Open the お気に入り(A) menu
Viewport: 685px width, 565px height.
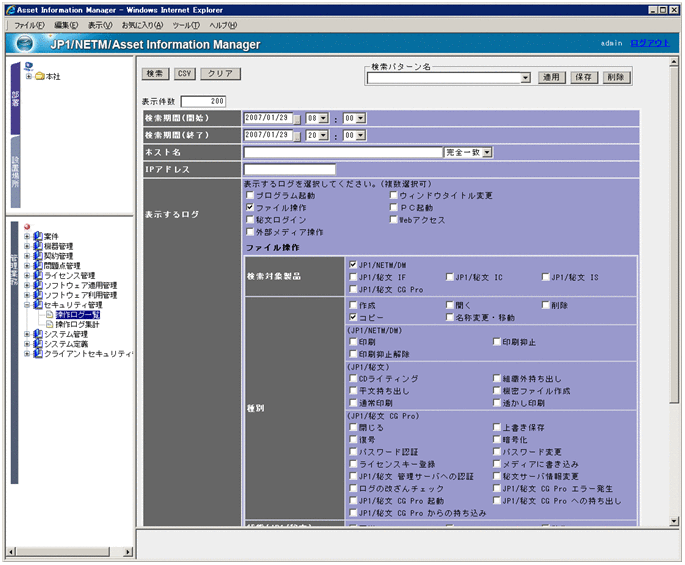coord(142,25)
